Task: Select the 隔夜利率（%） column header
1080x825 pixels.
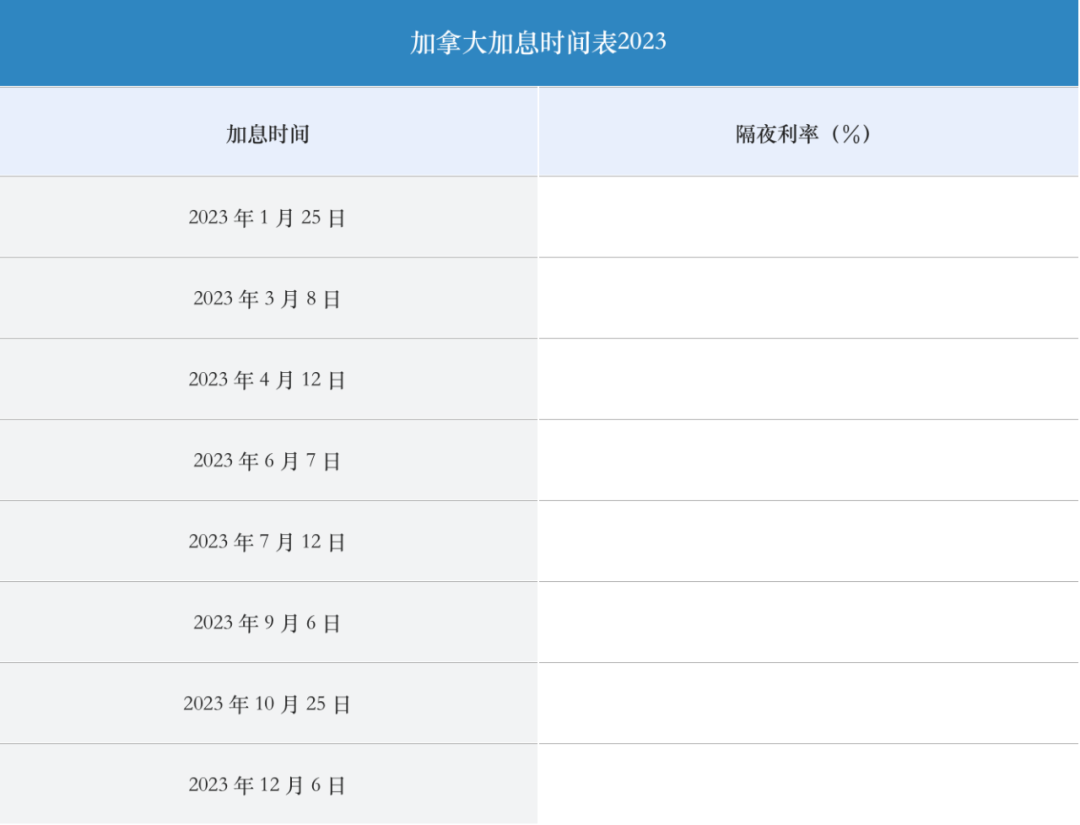Action: pos(809,133)
